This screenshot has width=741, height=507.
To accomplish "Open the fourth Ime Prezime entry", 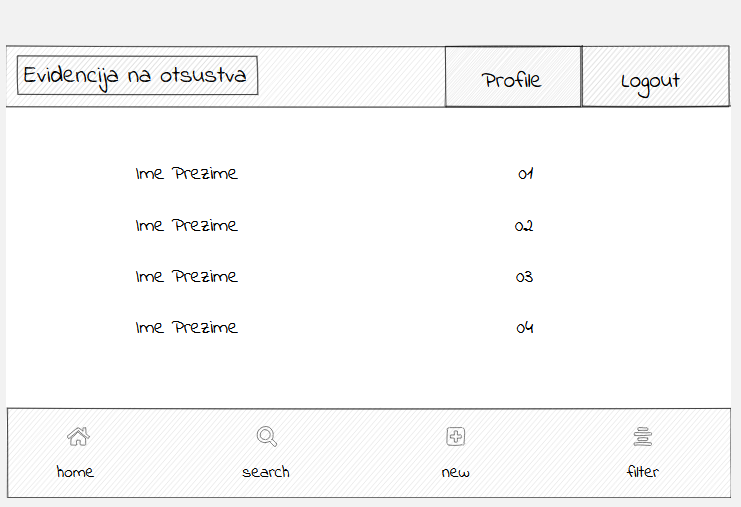I will click(187, 327).
